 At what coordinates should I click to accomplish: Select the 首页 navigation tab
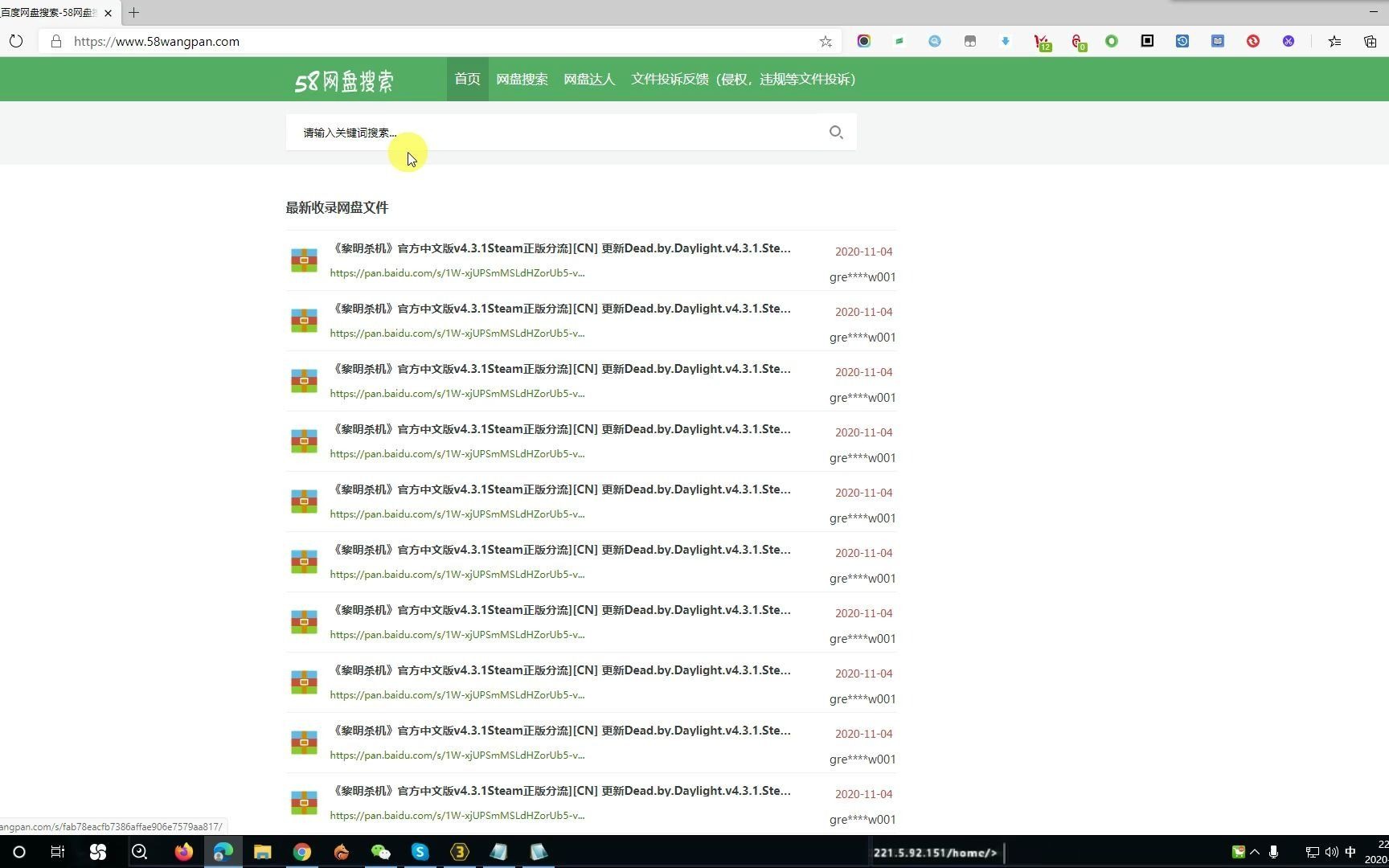coord(468,79)
